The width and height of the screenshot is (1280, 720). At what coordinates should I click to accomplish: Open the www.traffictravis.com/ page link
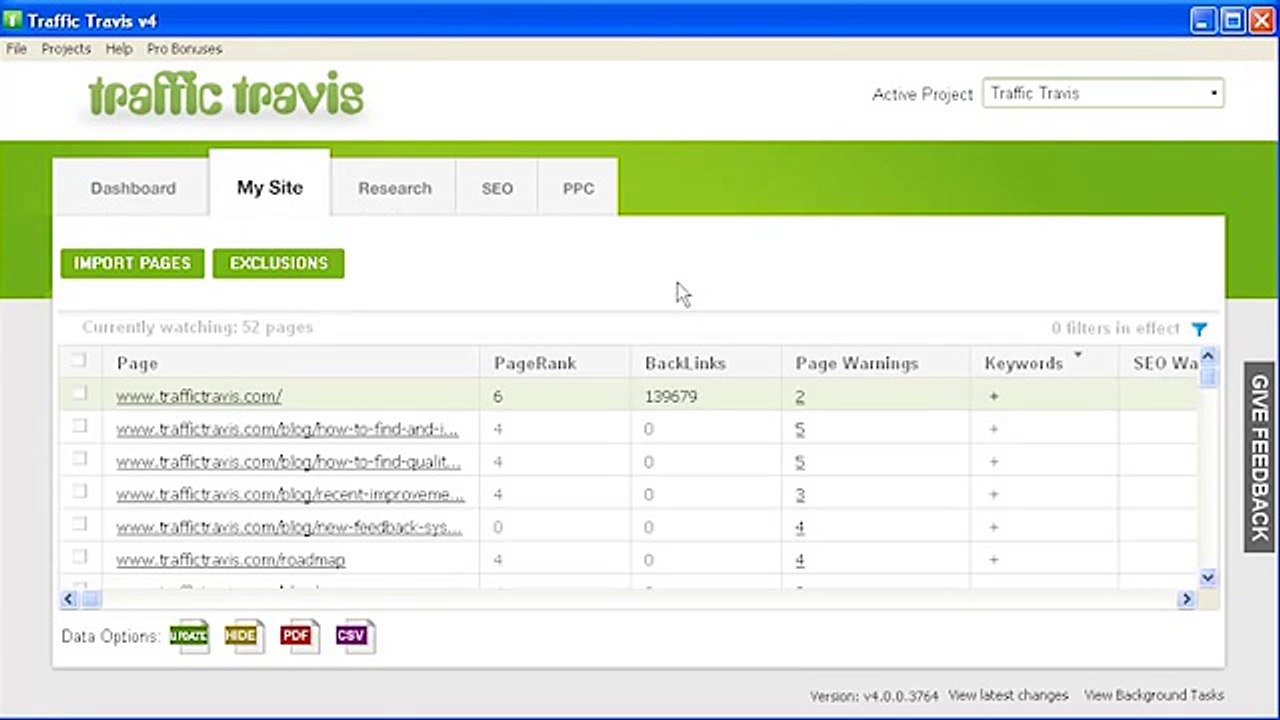pos(199,397)
